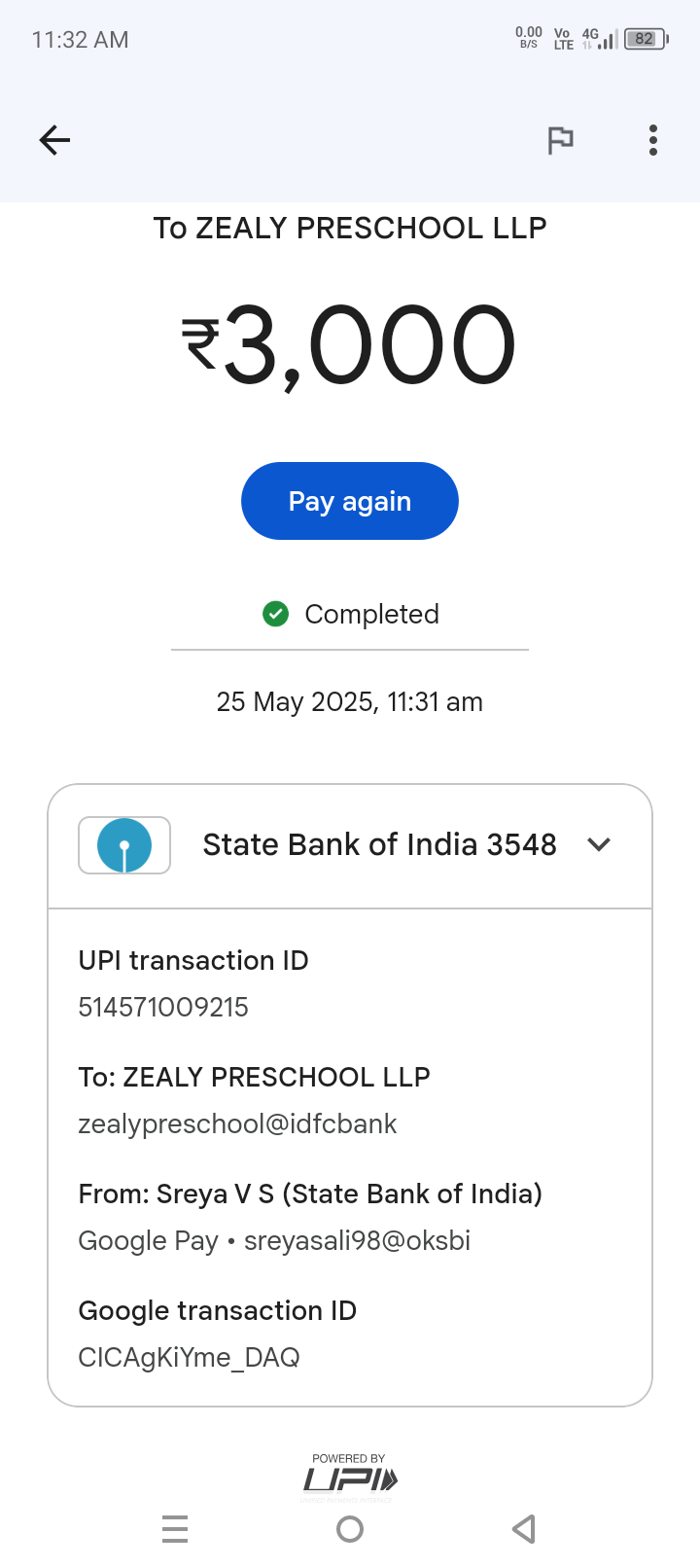Screen dimensions: 700x1568
Task: Tap the ₹3,000 amount text
Action: tap(350, 345)
